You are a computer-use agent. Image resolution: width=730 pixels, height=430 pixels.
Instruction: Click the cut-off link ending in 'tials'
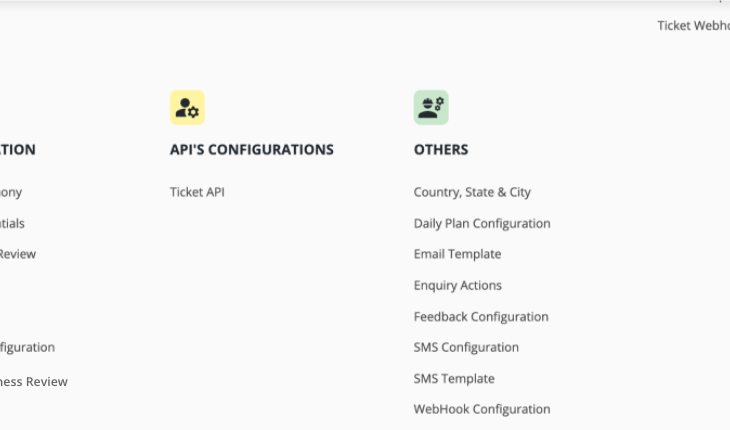(x=12, y=223)
